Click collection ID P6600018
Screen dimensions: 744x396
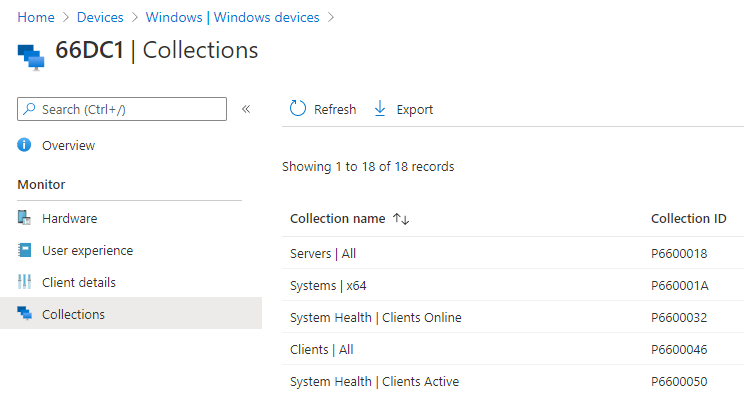click(x=679, y=254)
